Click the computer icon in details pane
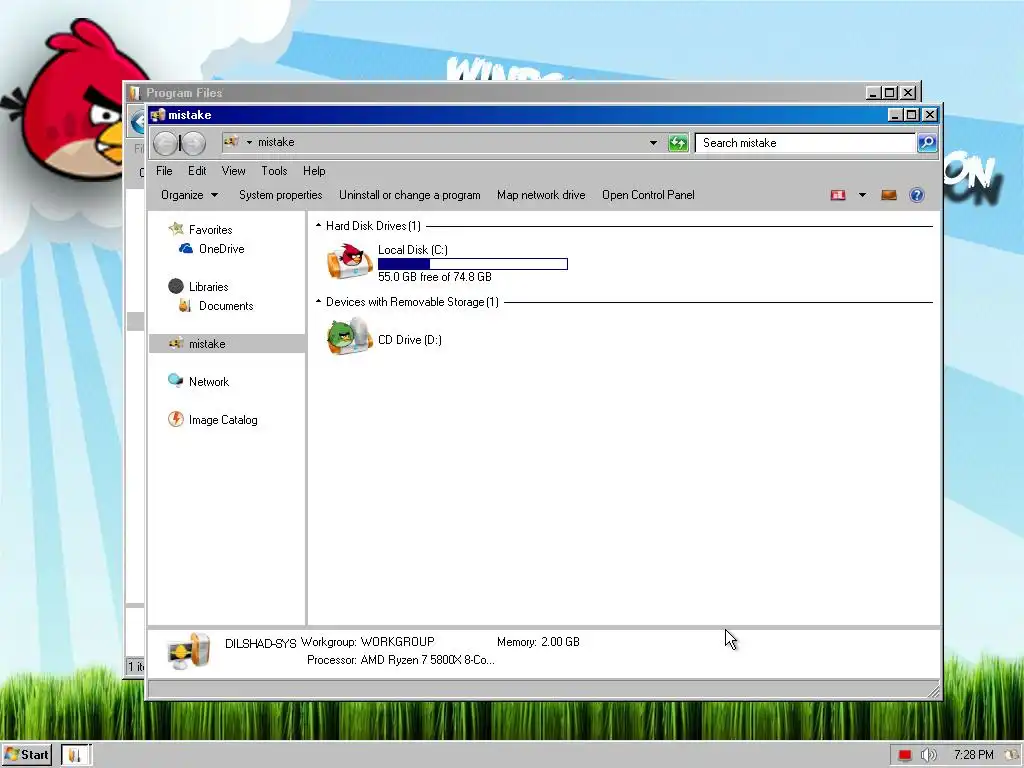The height and width of the screenshot is (768, 1024). 189,651
